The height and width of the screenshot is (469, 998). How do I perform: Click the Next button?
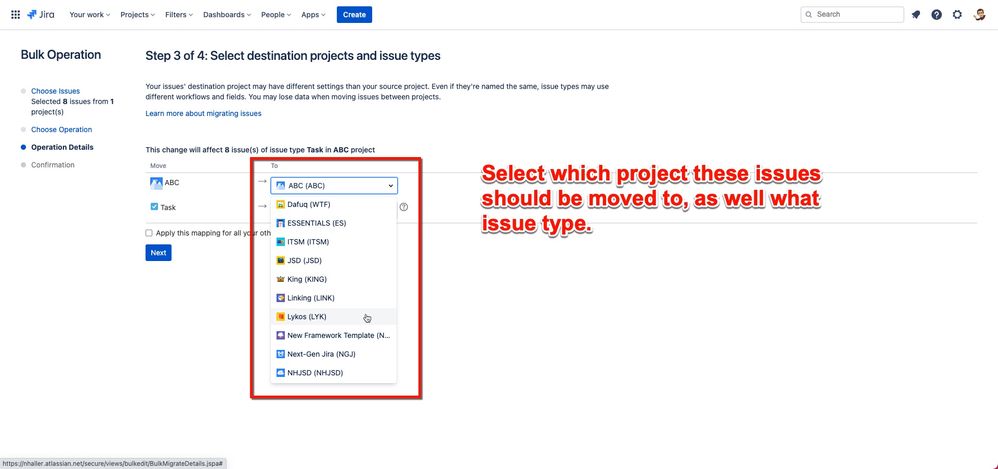click(x=158, y=253)
